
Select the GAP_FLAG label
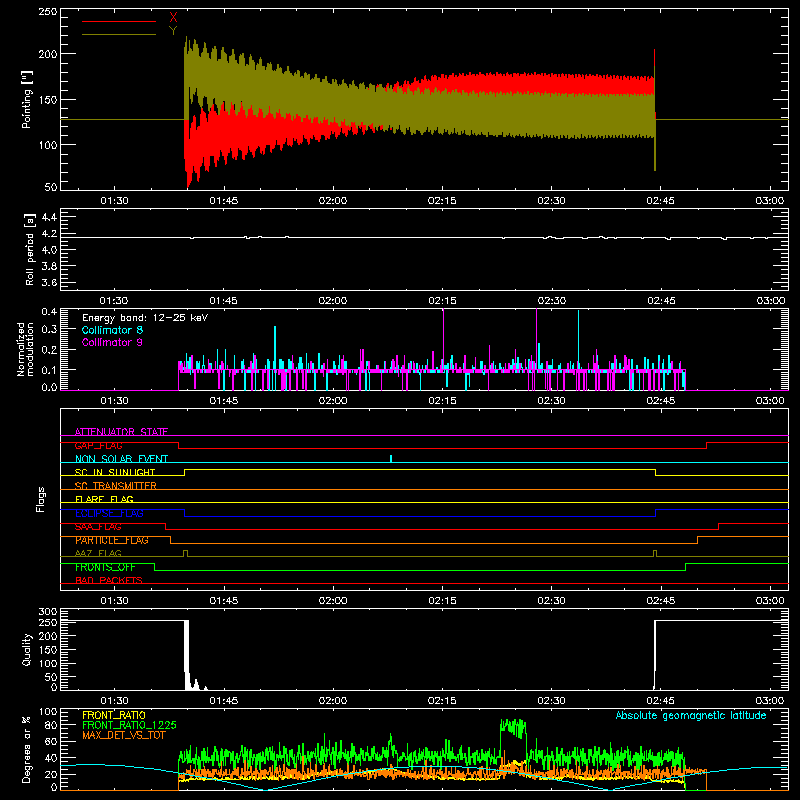(98, 445)
